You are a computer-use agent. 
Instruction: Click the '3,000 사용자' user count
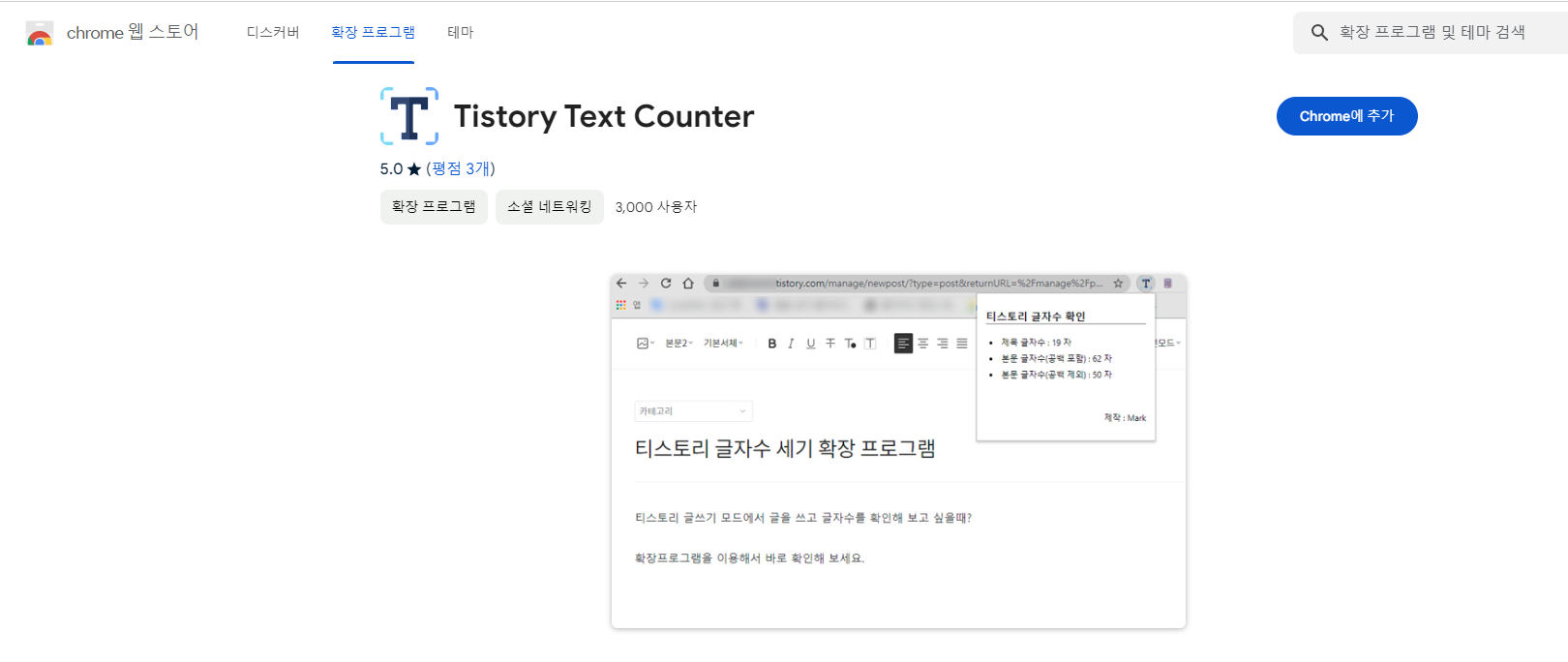[x=656, y=207]
